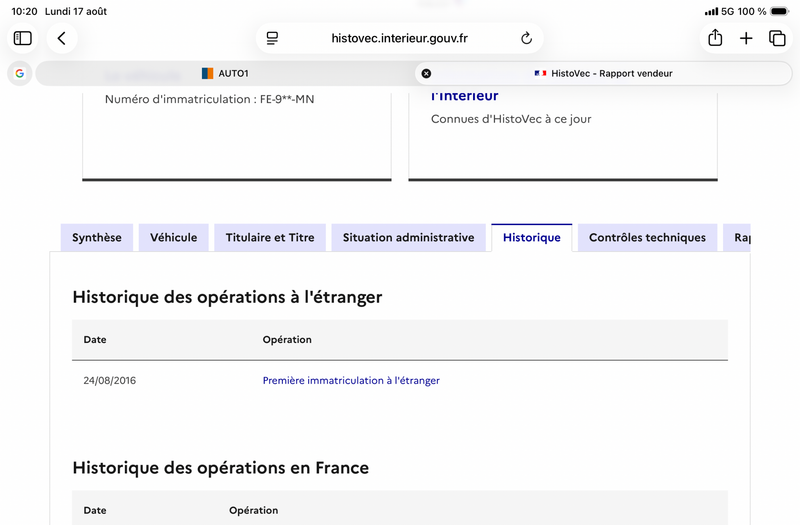Close the HistoVec tab with X icon
The image size is (800, 525).
426,73
